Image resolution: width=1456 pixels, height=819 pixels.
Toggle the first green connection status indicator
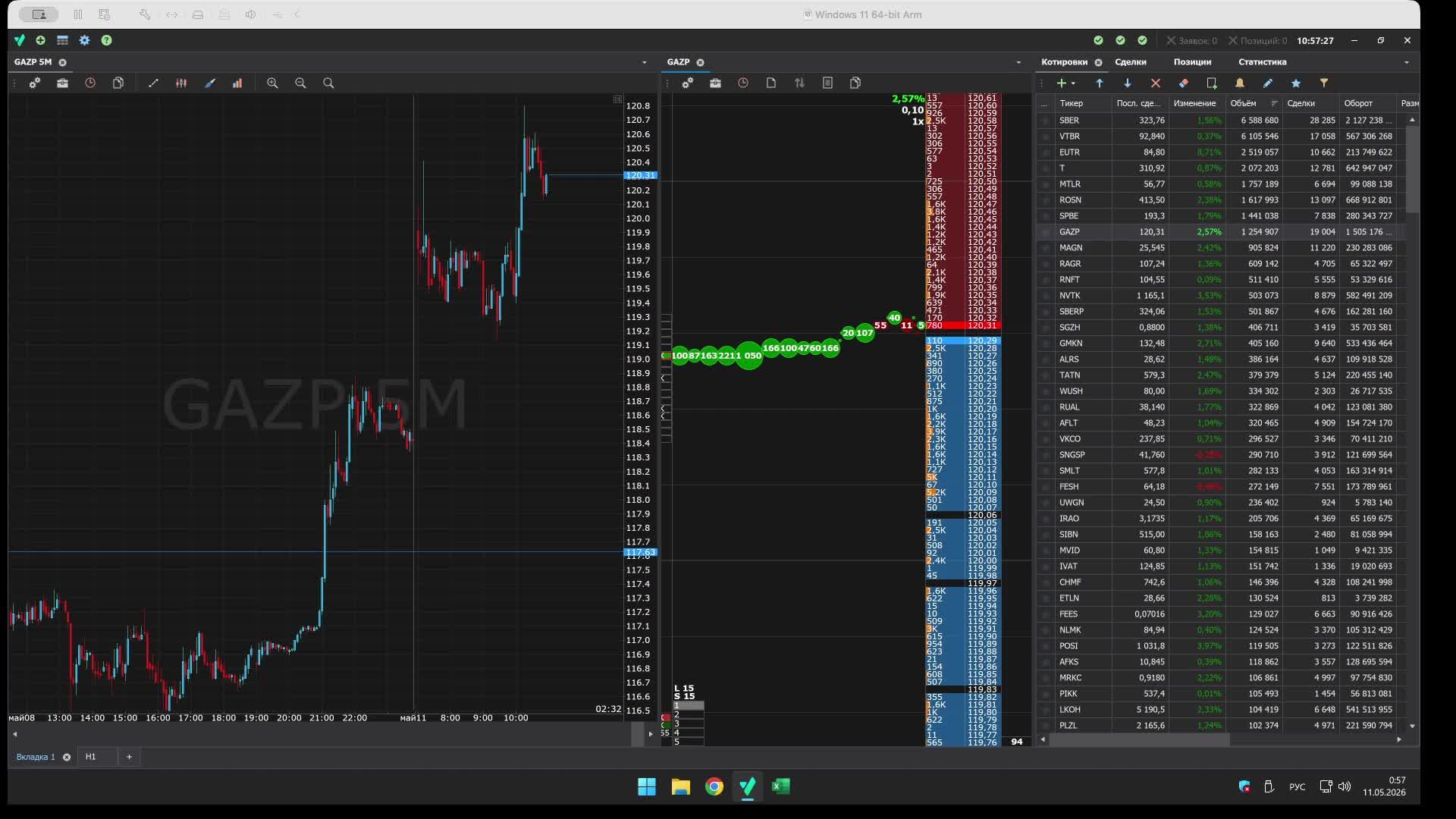click(1098, 40)
